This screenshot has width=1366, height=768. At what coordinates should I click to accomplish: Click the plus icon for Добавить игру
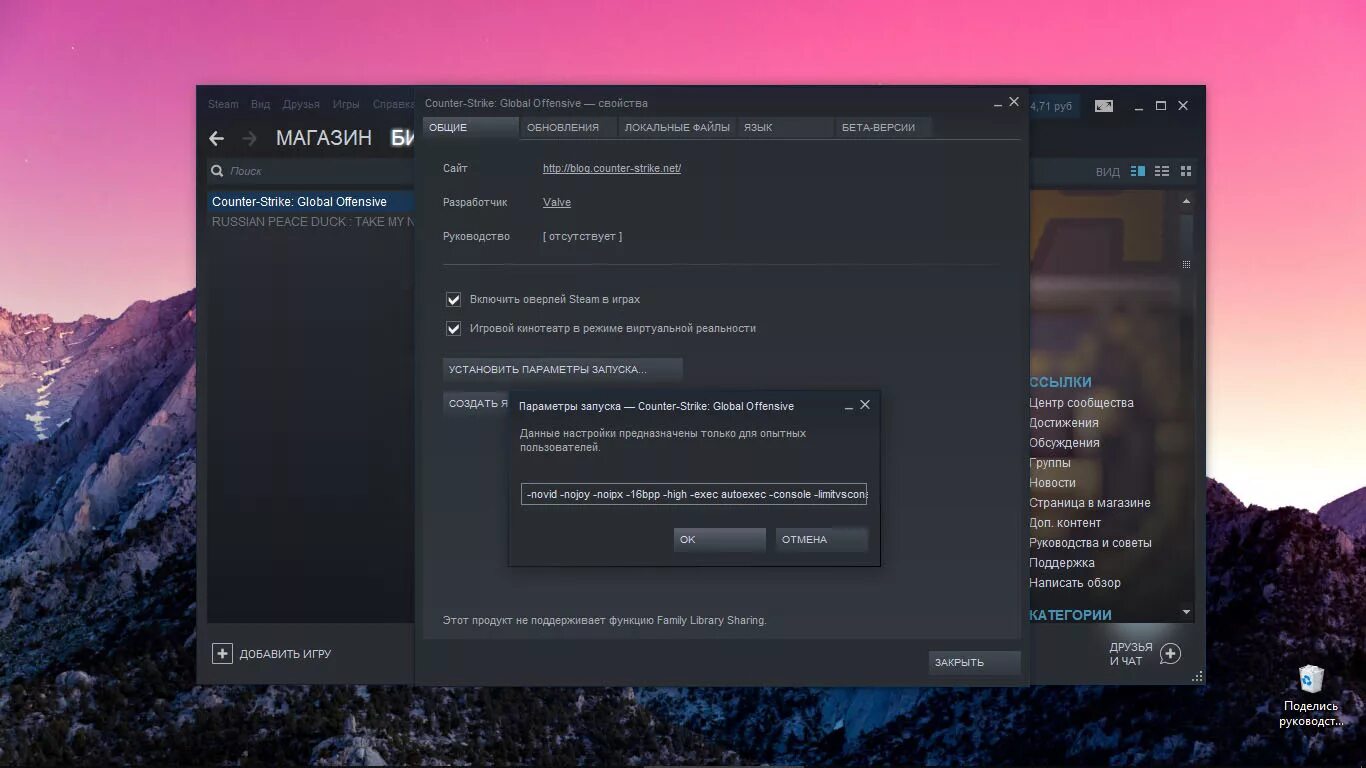[222, 654]
